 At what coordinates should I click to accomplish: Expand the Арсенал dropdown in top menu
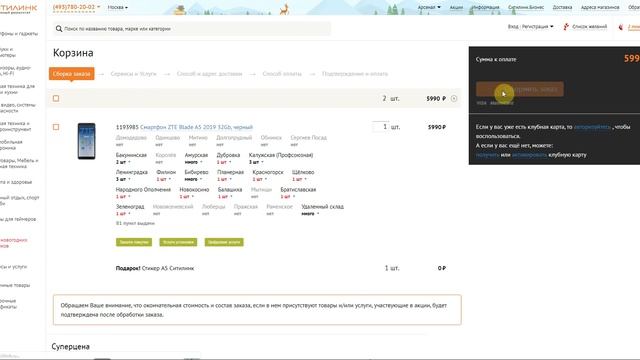[429, 7]
